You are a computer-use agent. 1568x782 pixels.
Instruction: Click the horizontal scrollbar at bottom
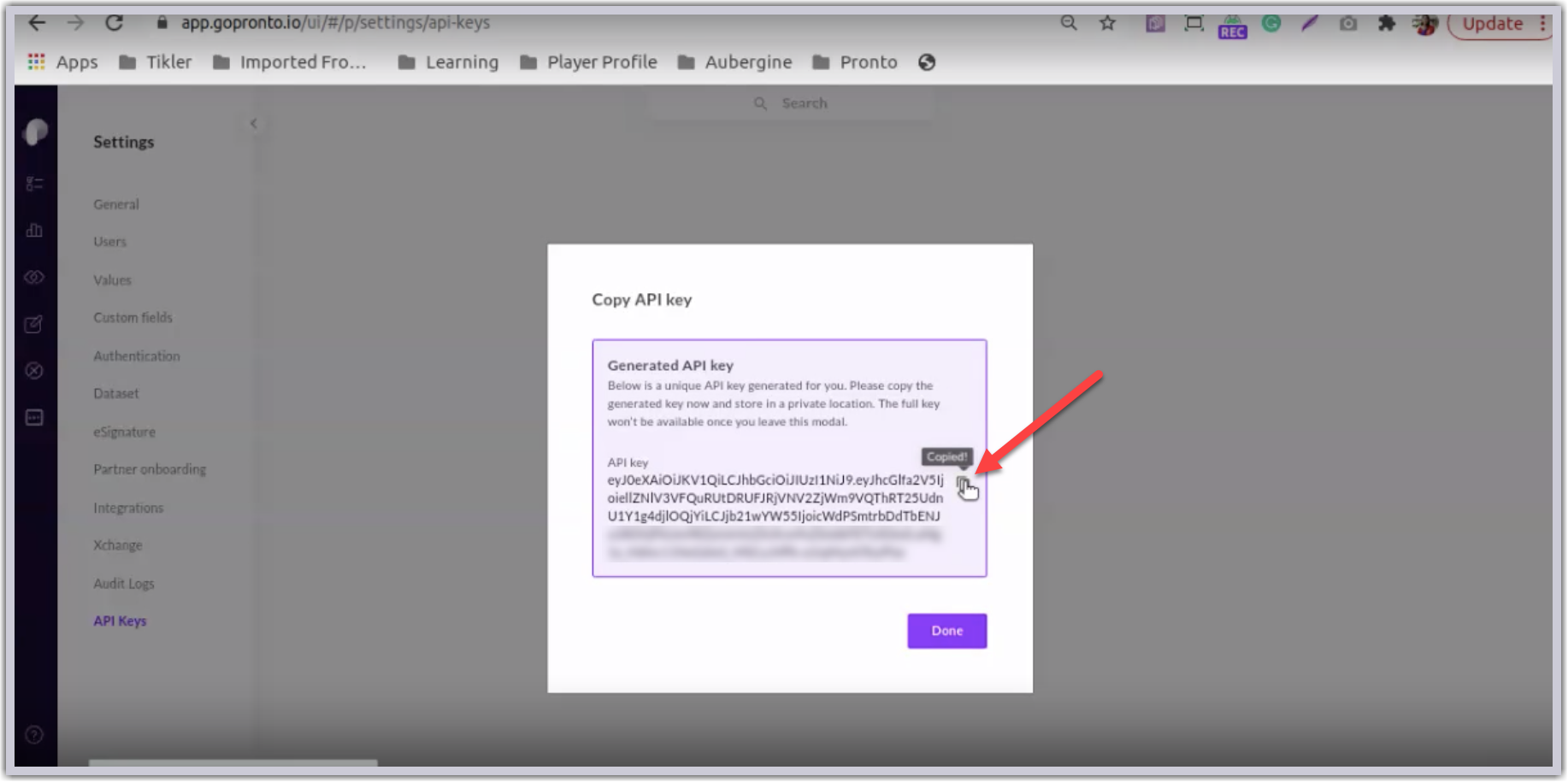point(233,762)
